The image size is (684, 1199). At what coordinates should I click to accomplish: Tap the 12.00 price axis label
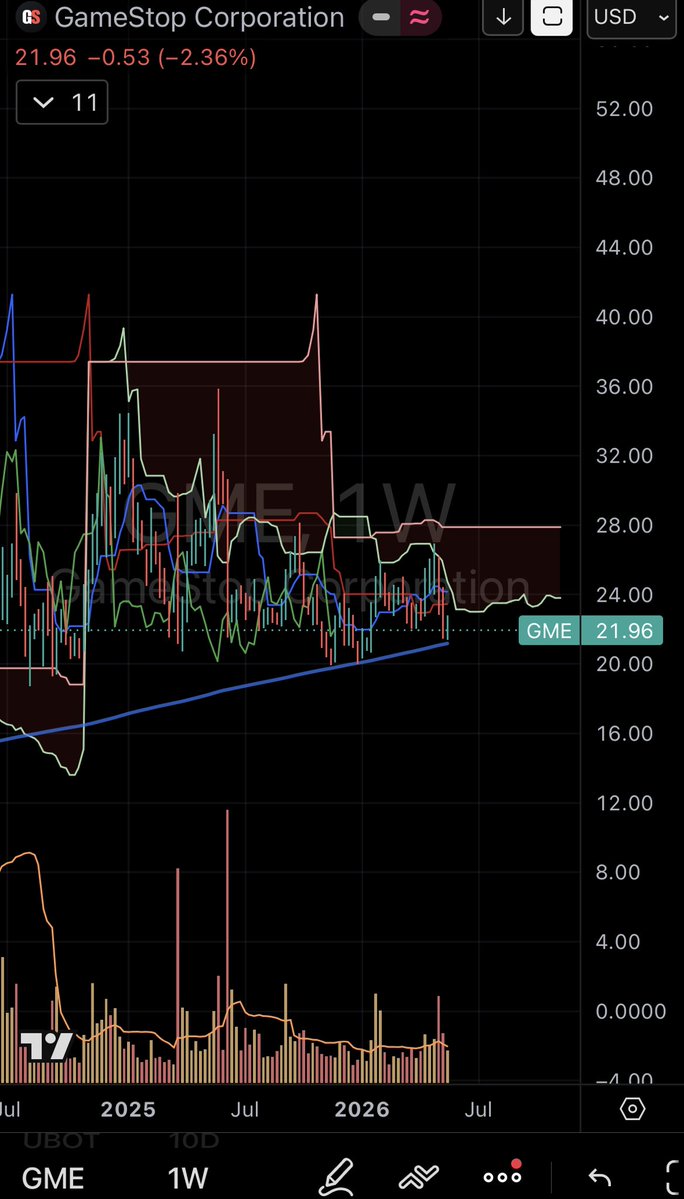coord(624,803)
